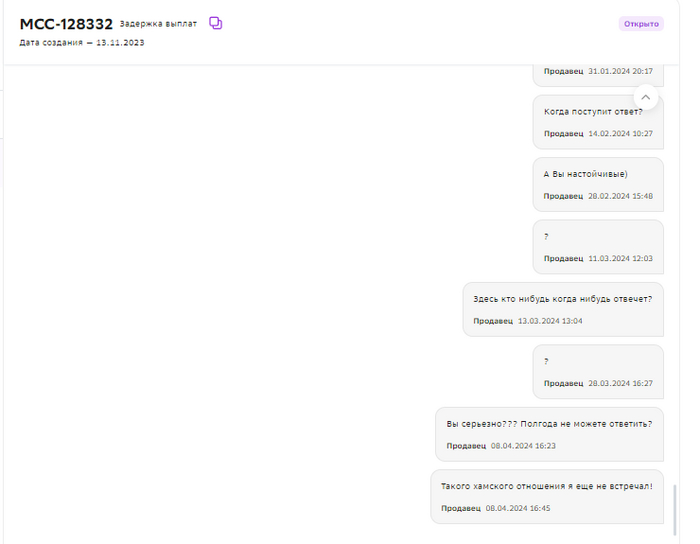The image size is (700, 544).
Task: Click the Продавец label dated 08.04.2024 16:45
Action: tap(461, 508)
